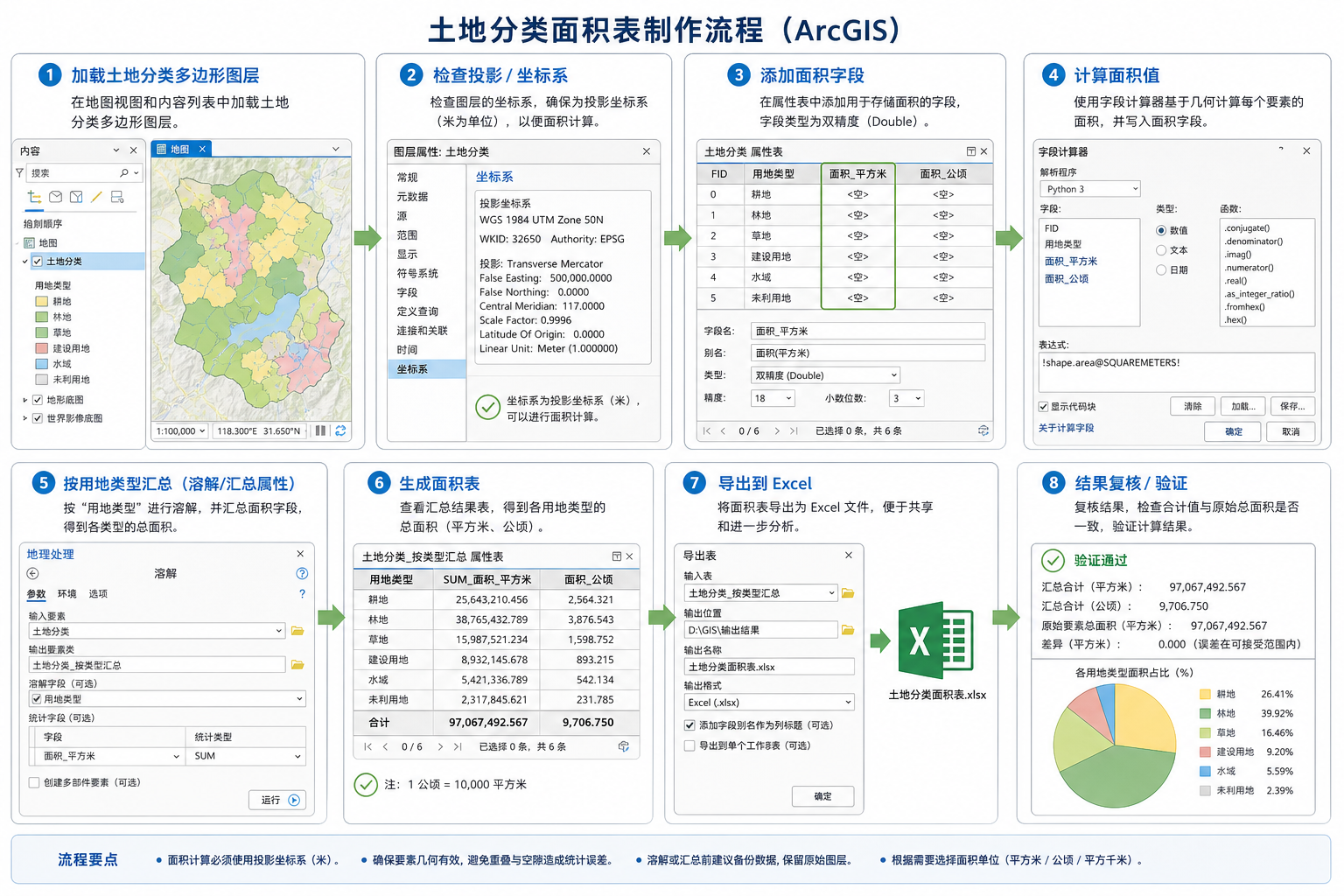Browse folder icon for 输出要素类
The image size is (1344, 896).
[x=297, y=665]
